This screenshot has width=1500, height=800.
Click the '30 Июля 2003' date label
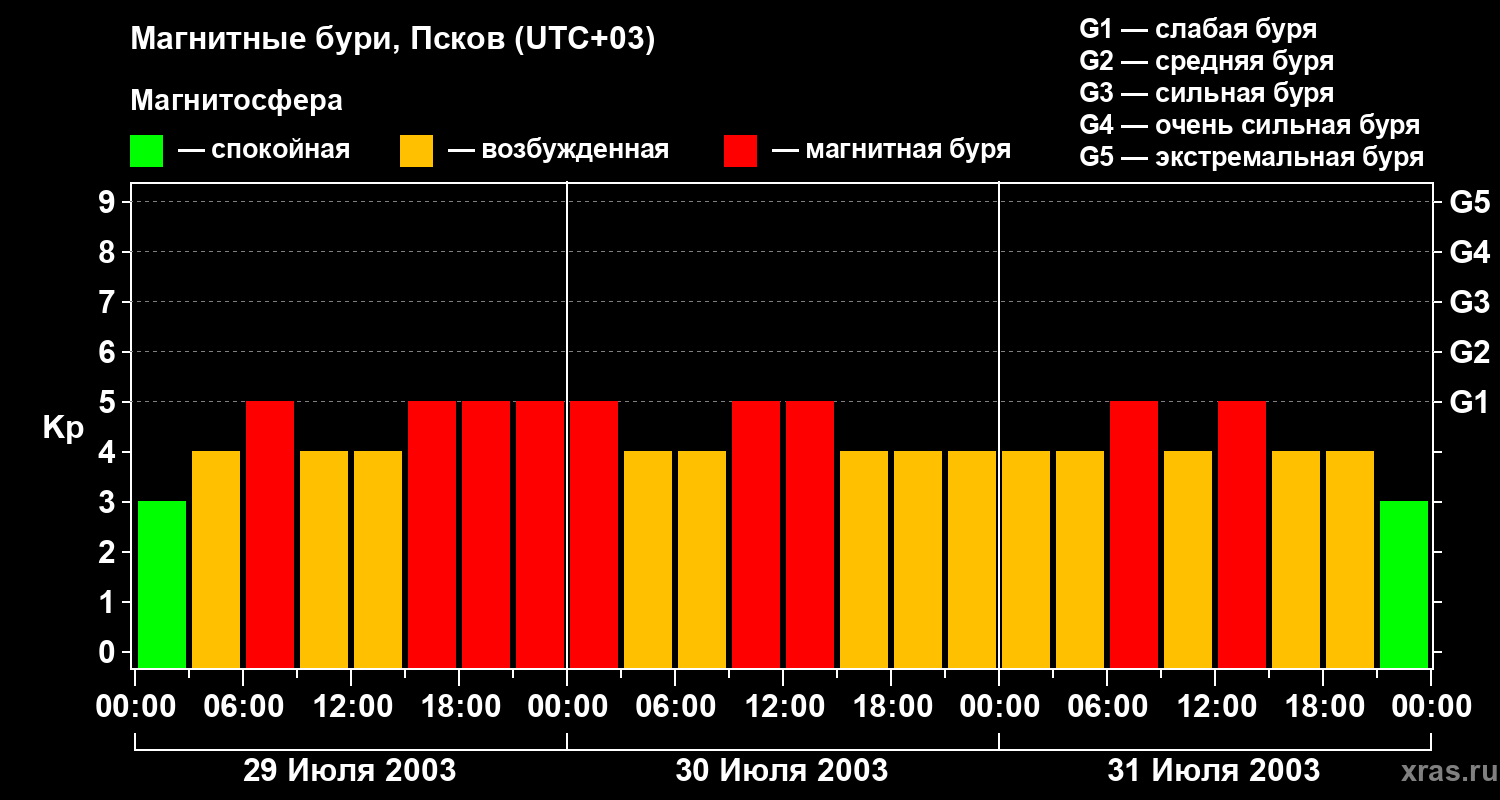(x=782, y=771)
